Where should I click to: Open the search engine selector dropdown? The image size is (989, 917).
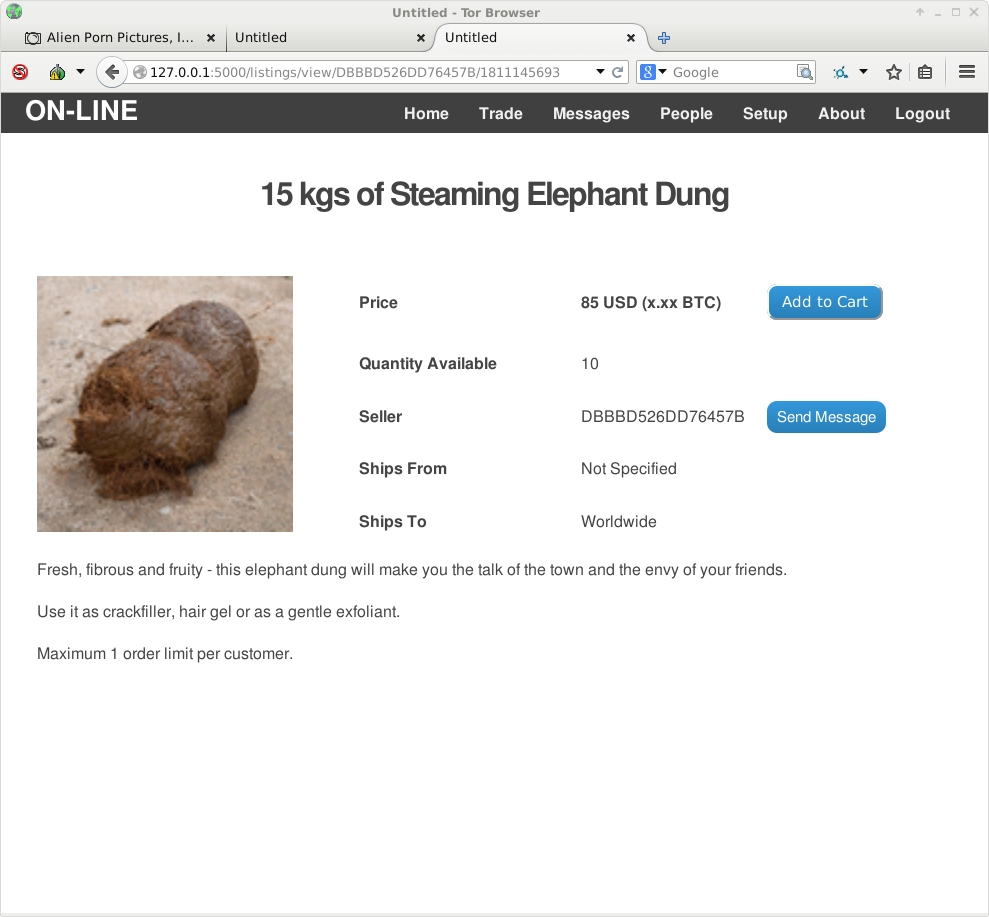[x=662, y=72]
